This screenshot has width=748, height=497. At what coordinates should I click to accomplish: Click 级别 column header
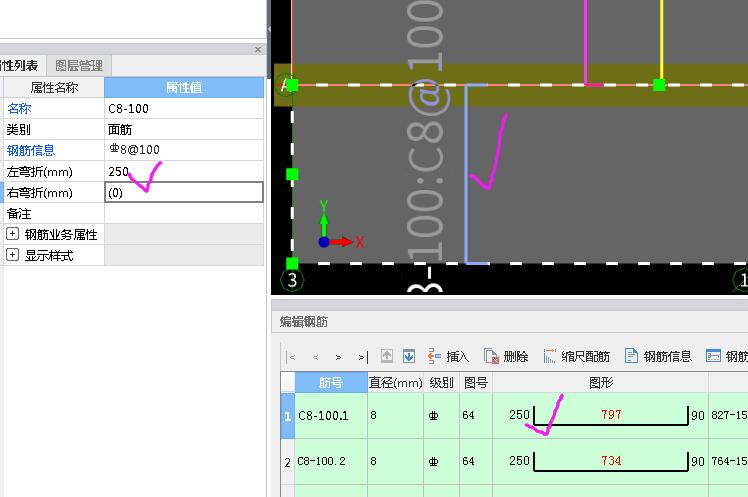coord(441,383)
